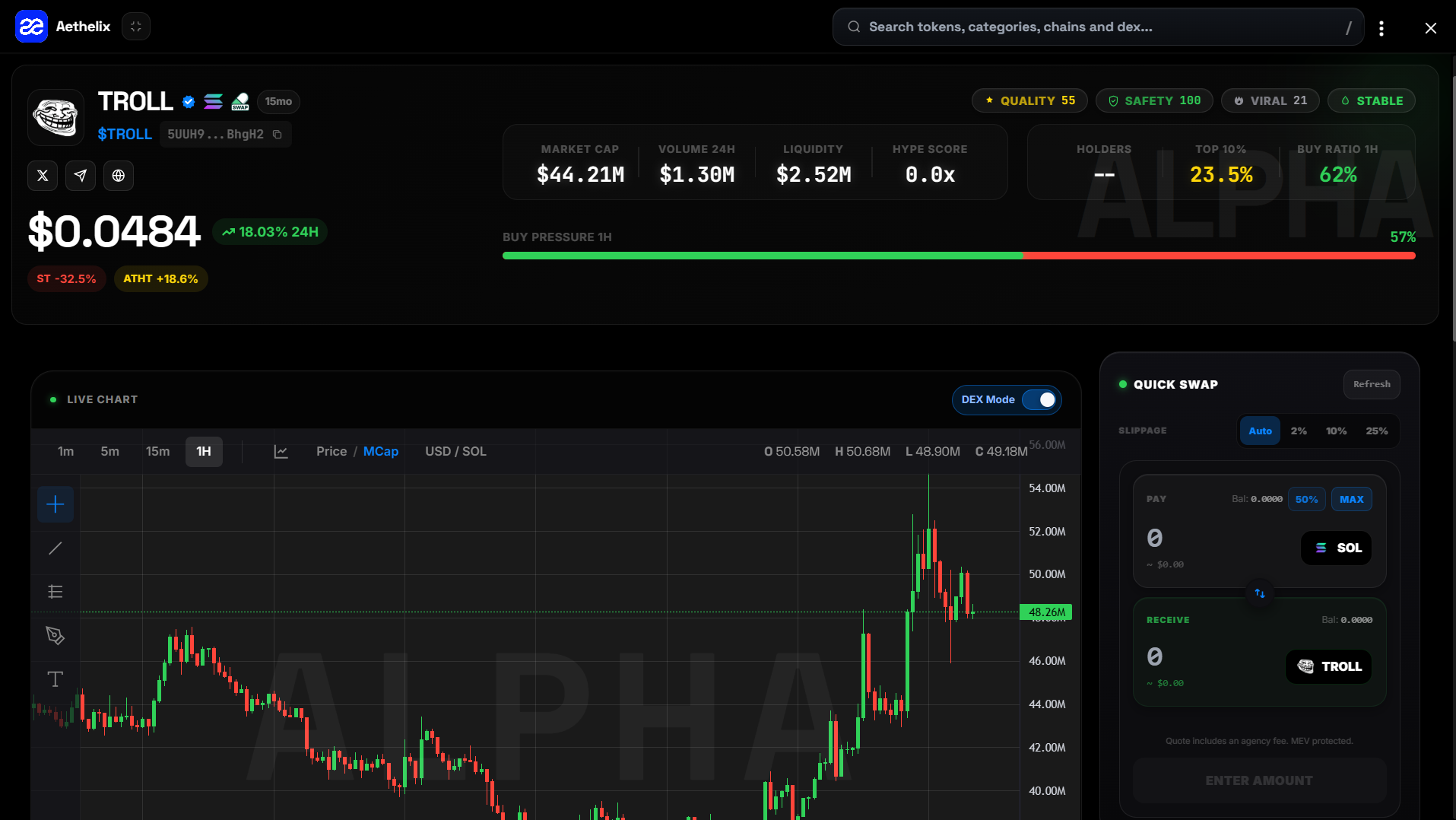This screenshot has height=820, width=1456.
Task: Select Auto slippage
Action: (x=1260, y=431)
